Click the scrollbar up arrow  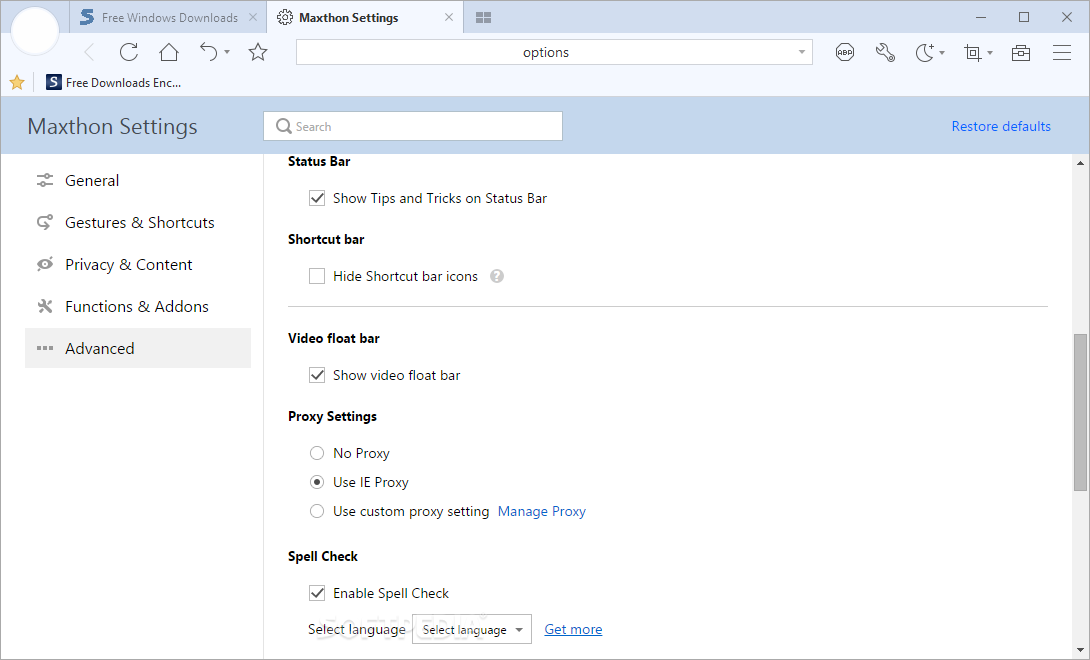[1080, 163]
